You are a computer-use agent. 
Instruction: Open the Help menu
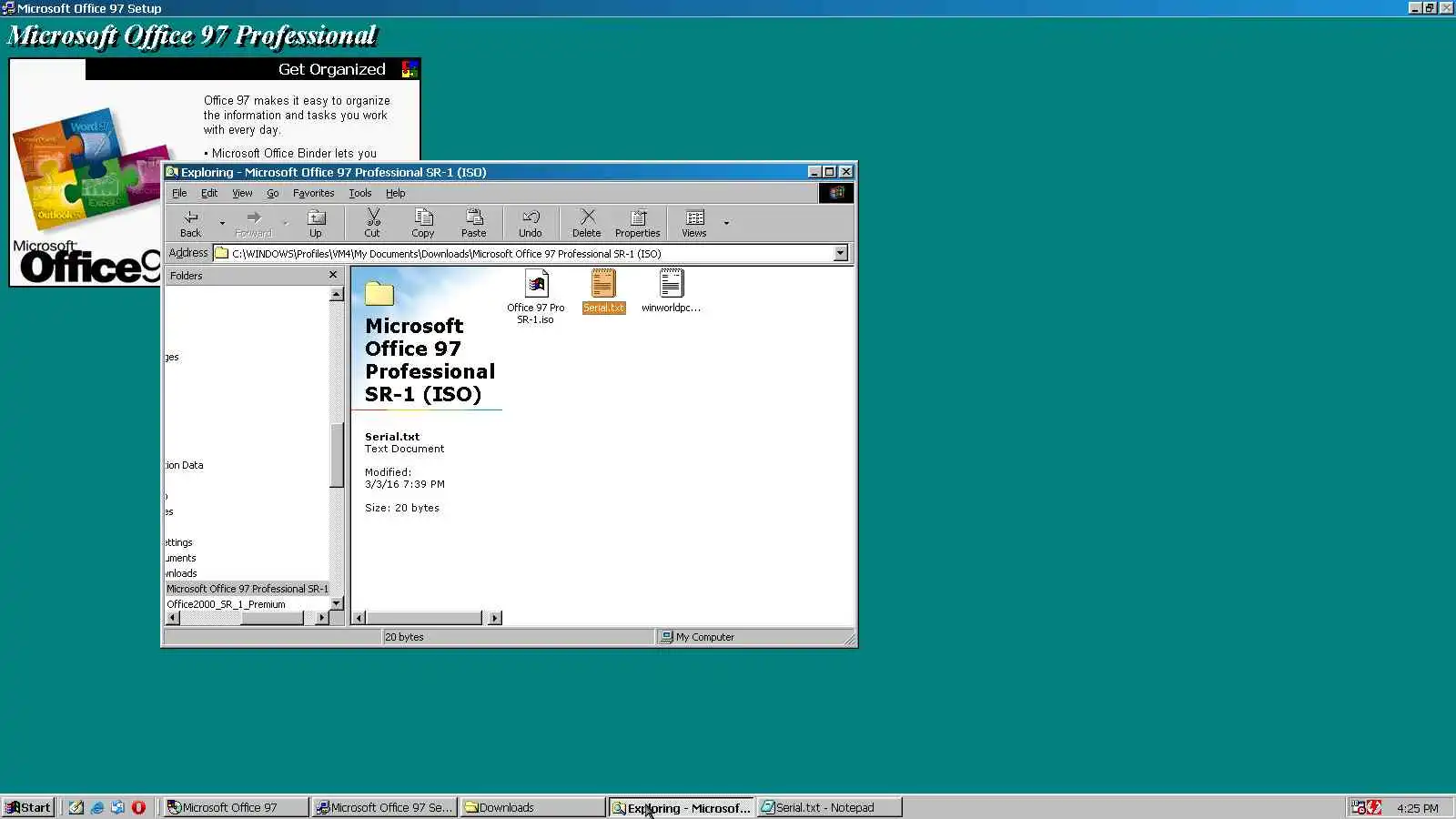tap(396, 193)
